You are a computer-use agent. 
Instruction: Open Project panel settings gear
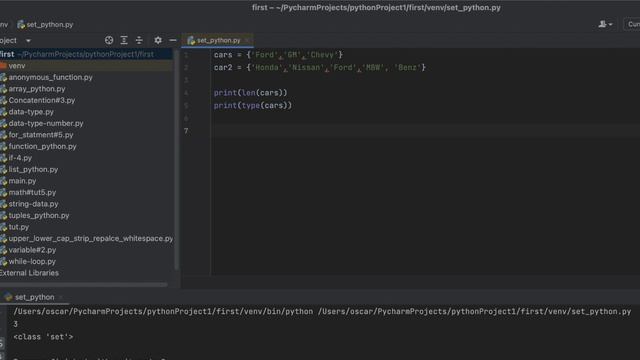point(158,40)
